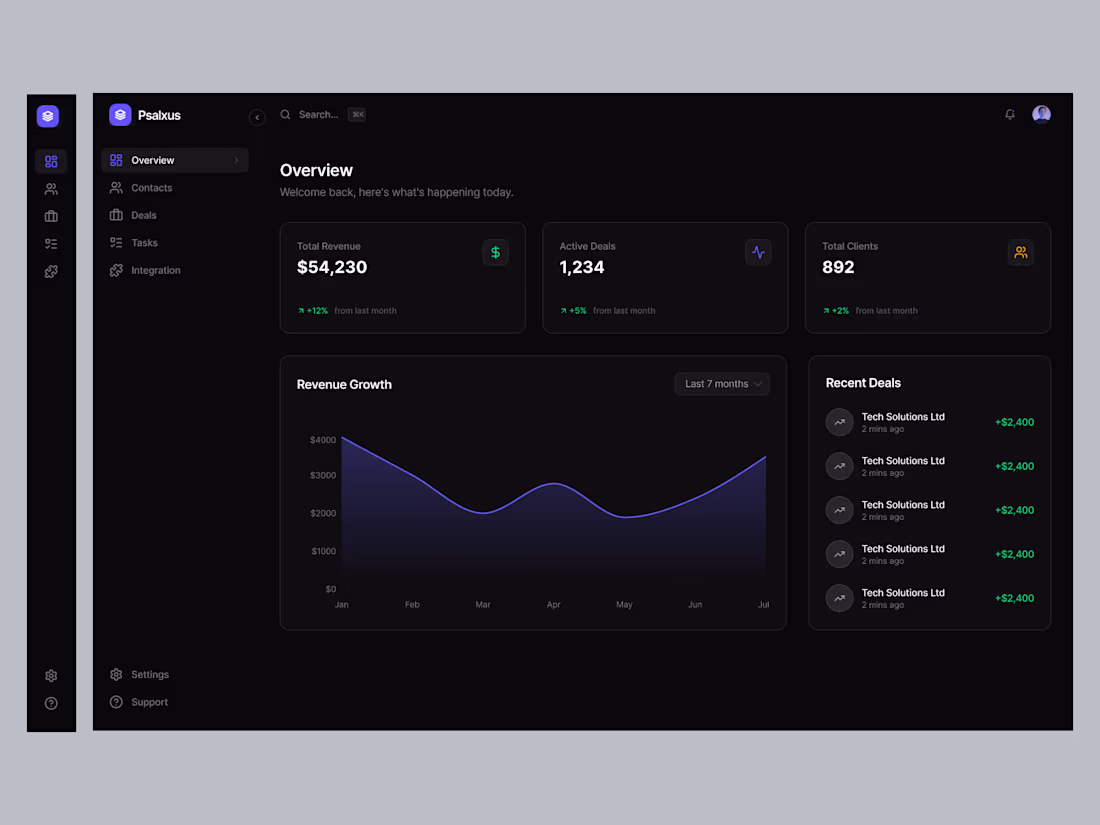Click the Psalxus logo icon
This screenshot has width=1100, height=825.
[120, 115]
